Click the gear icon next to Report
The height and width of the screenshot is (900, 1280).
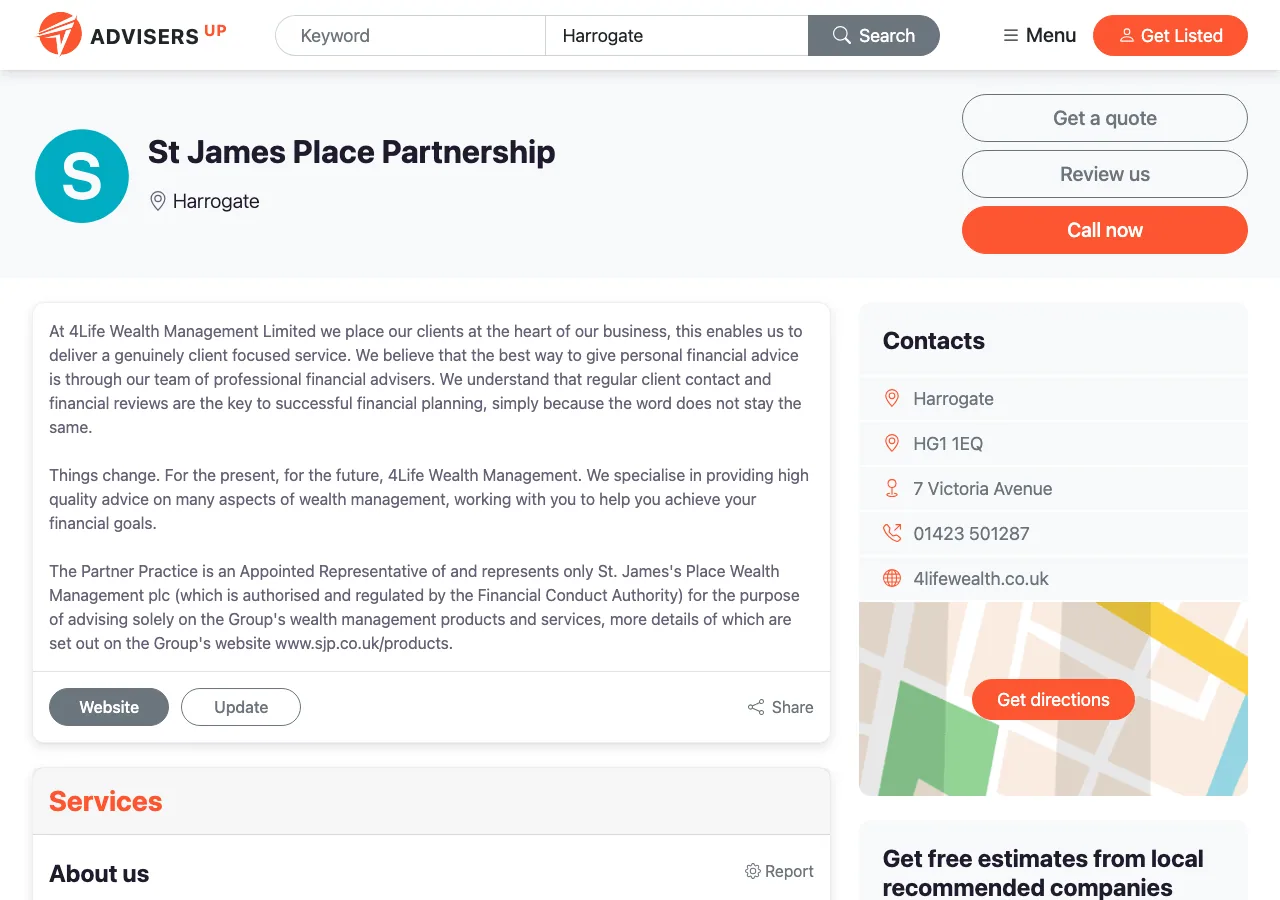tap(753, 871)
